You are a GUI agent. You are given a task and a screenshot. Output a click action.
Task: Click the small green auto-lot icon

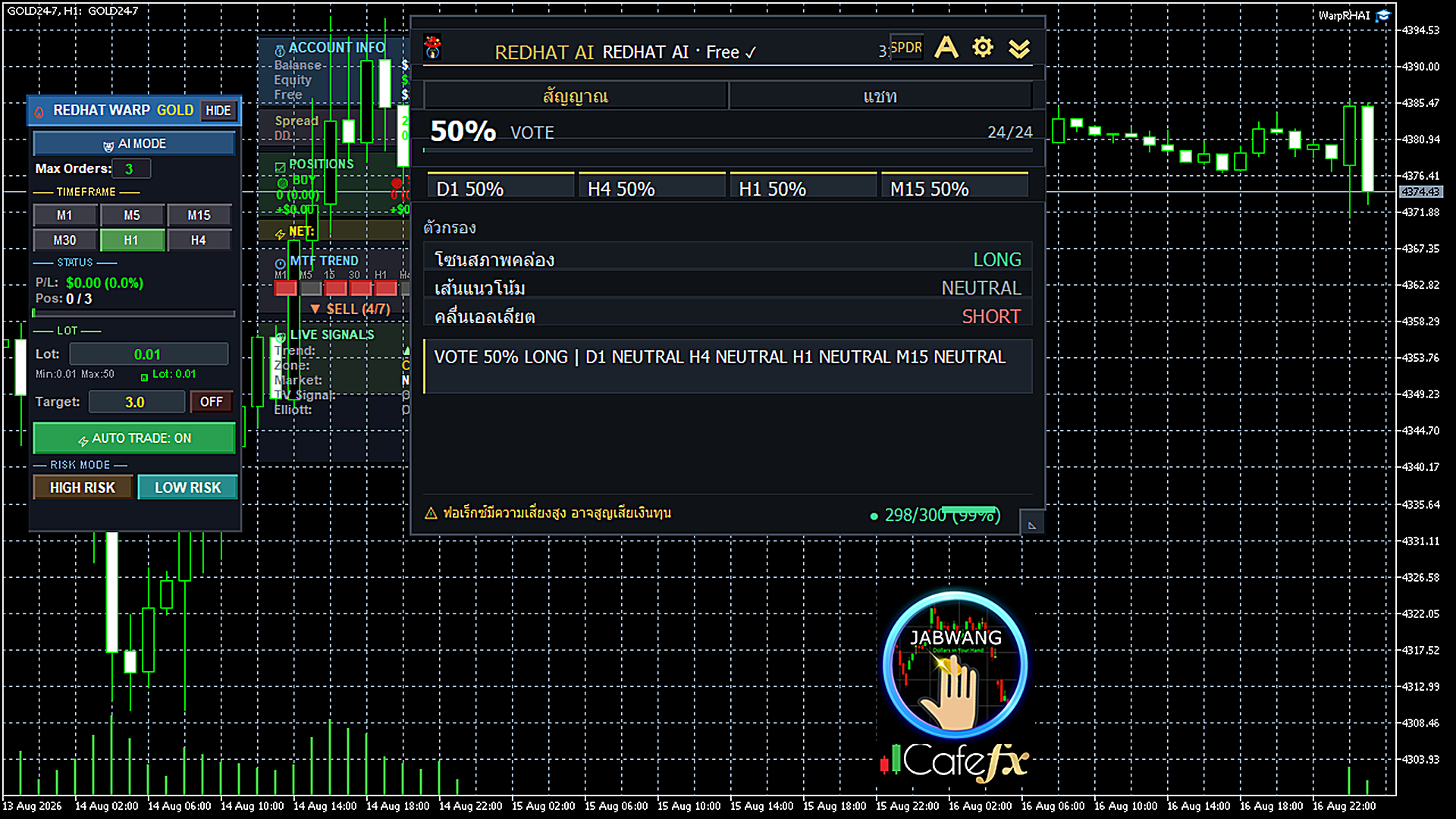[x=144, y=377]
